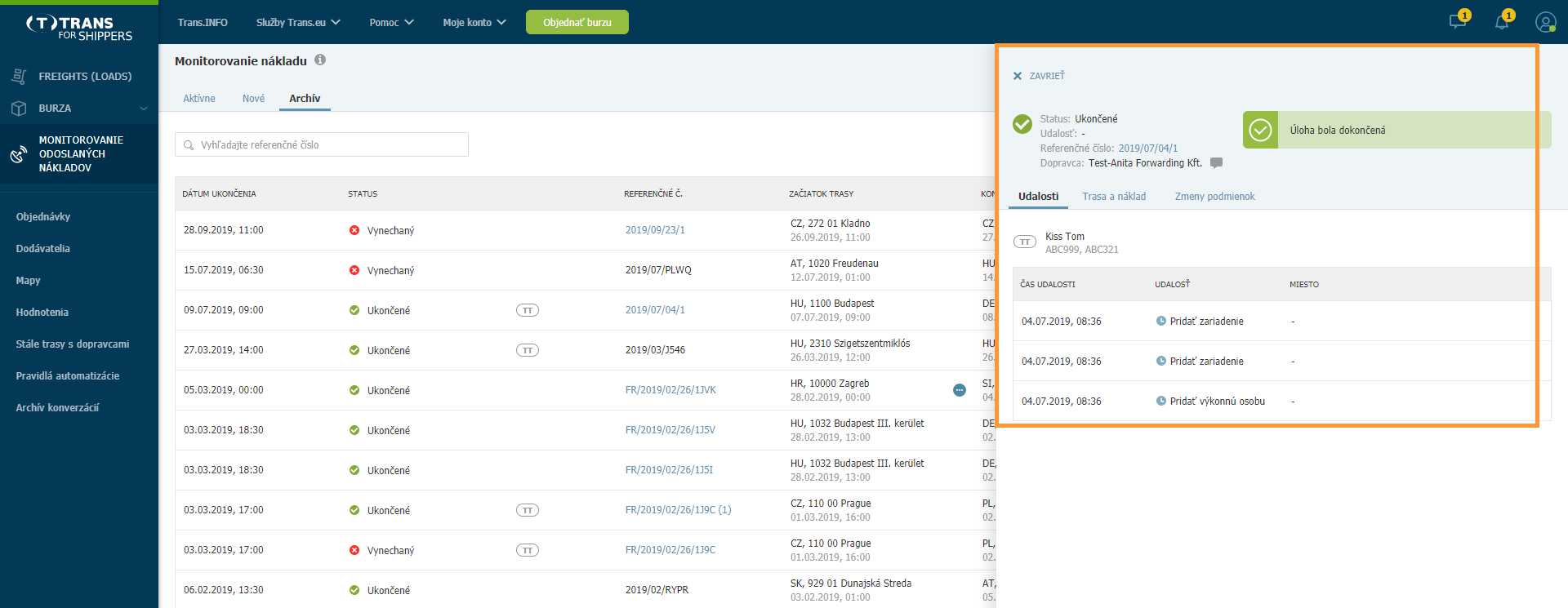Open Trans.INFO menu item
The image size is (1568, 608).
coord(203,22)
